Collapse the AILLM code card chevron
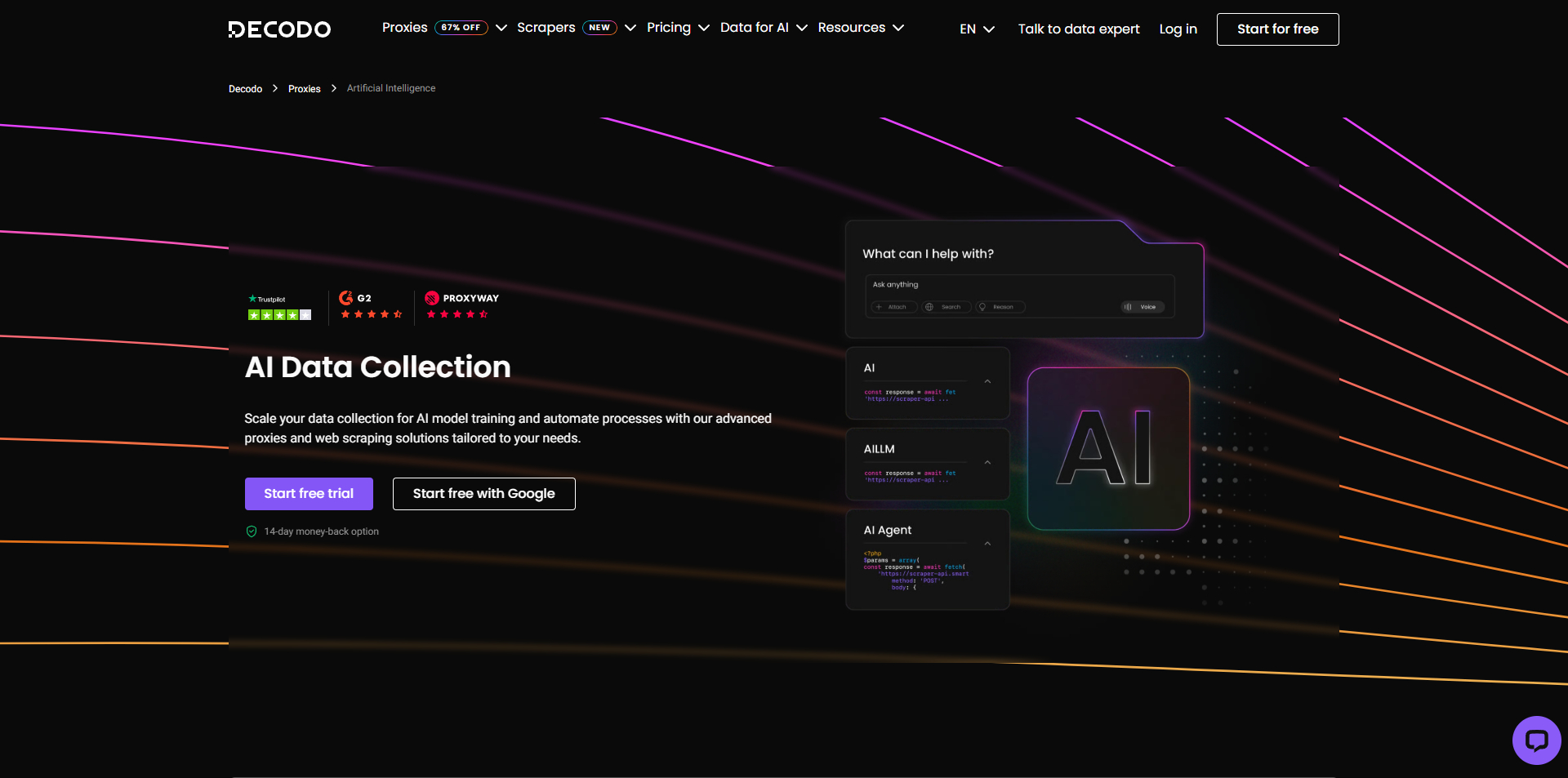 [x=987, y=463]
